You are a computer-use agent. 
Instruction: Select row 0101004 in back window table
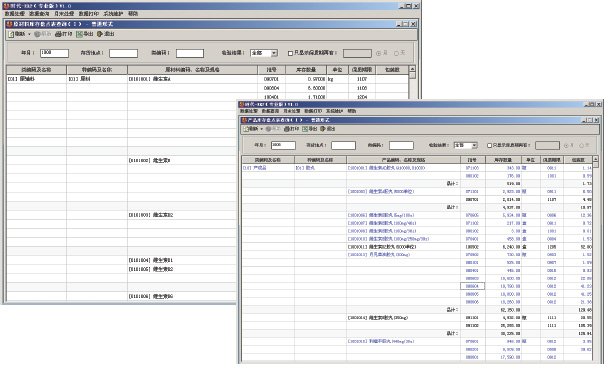click(151, 260)
